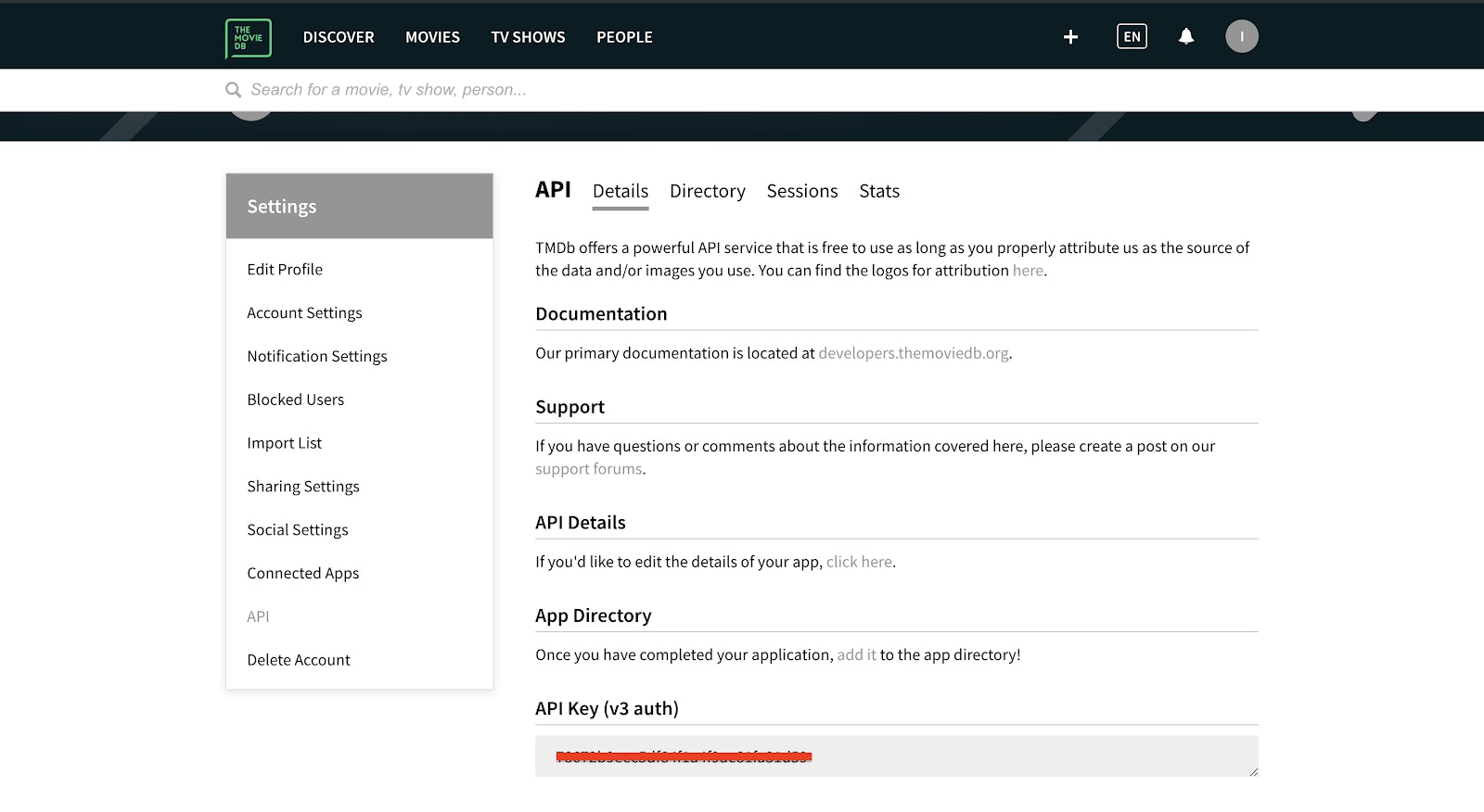
Task: Open the Movies menu
Action: pyautogui.click(x=432, y=37)
